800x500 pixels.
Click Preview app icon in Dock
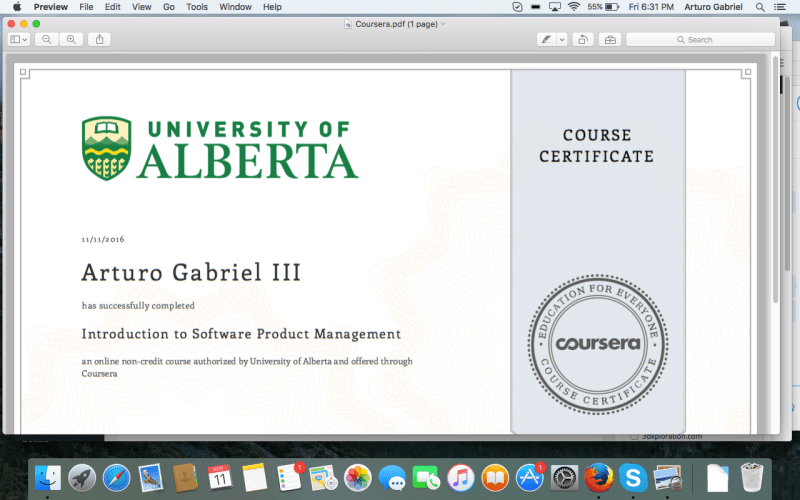[x=668, y=478]
